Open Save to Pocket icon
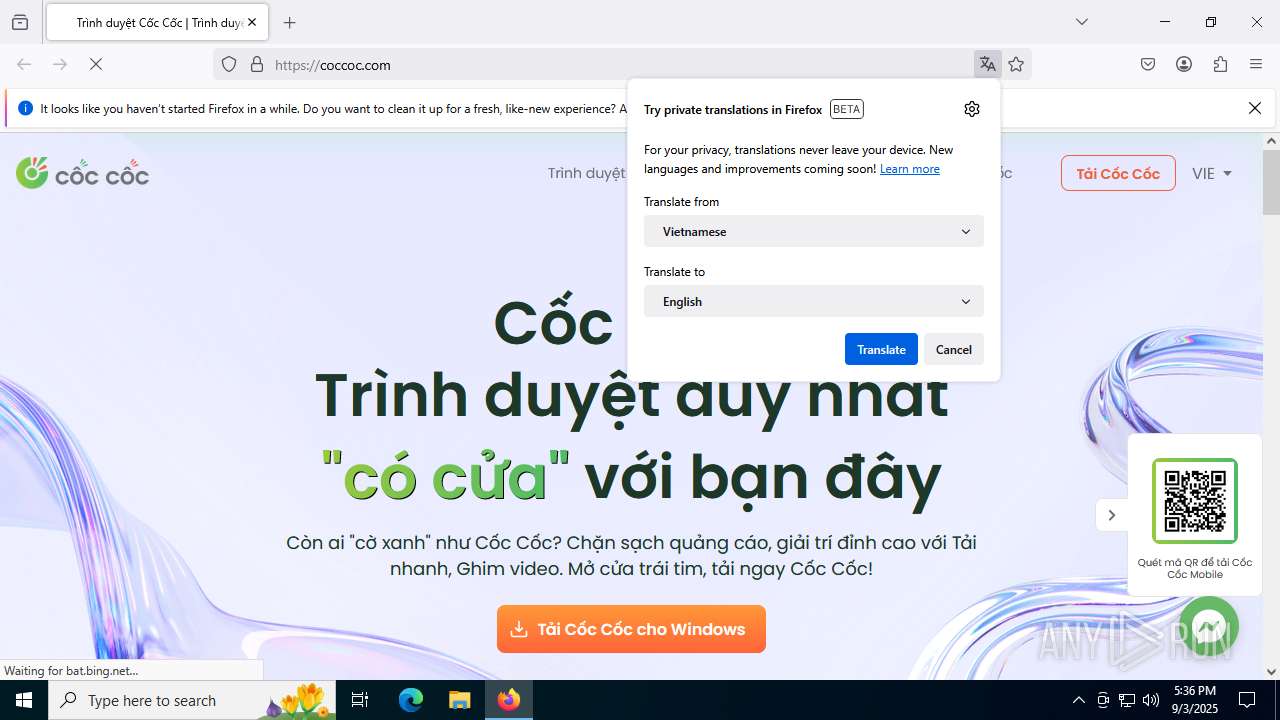Image resolution: width=1280 pixels, height=720 pixels. click(x=1148, y=64)
